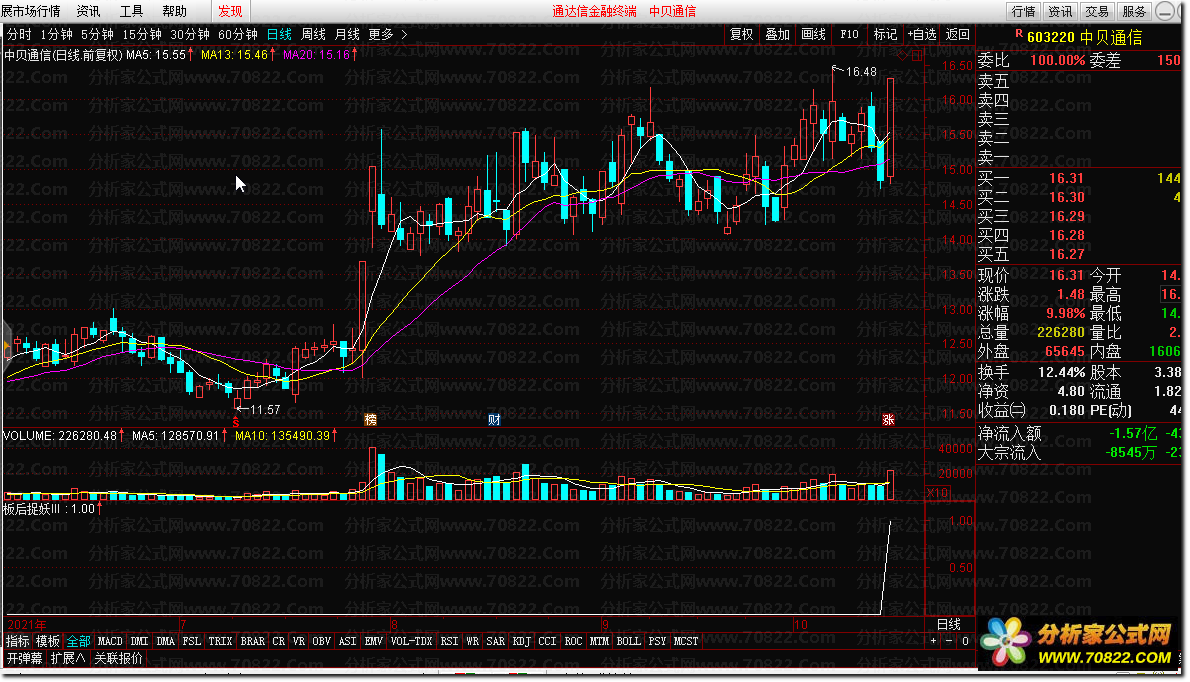
Task: Click the VOLUME: 226280.48 label
Action: point(60,435)
